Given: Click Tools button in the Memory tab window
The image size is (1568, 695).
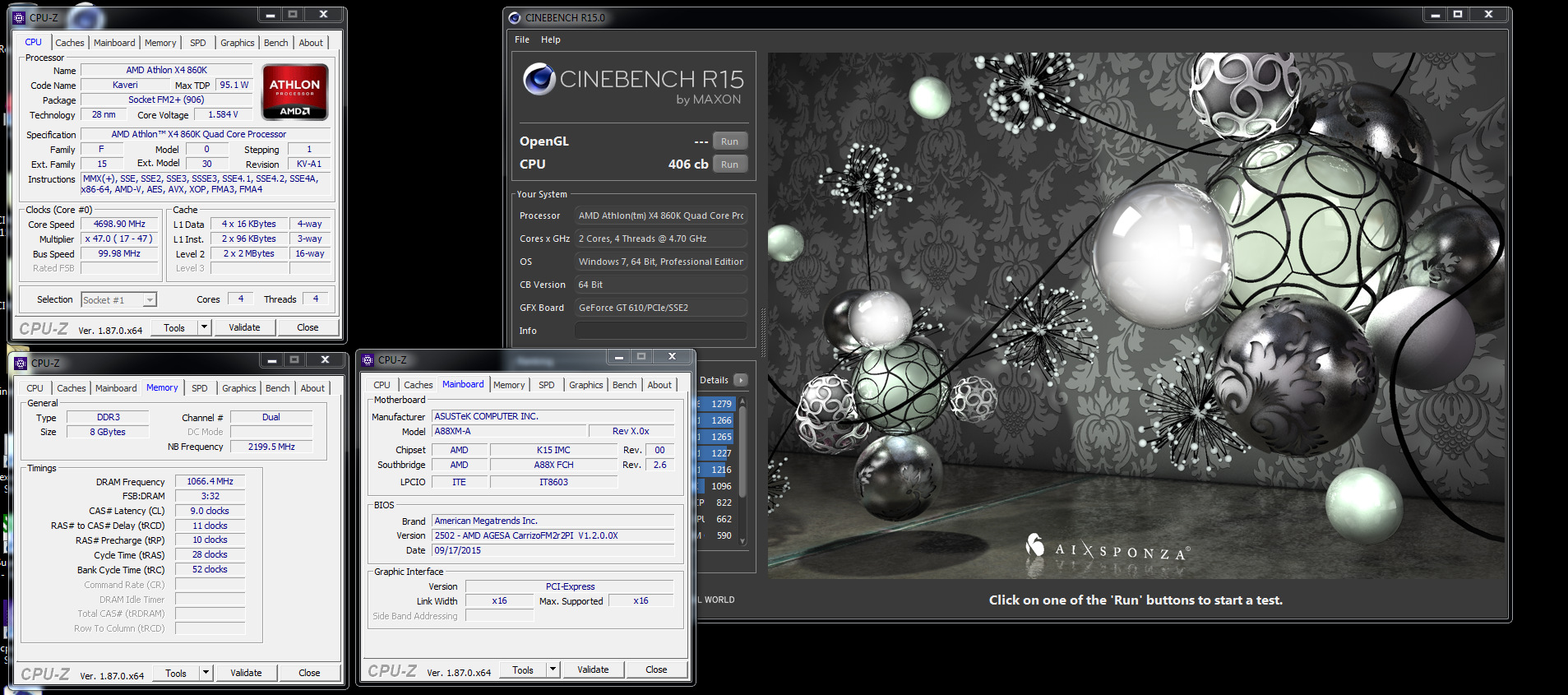Looking at the screenshot, I should pyautogui.click(x=176, y=673).
